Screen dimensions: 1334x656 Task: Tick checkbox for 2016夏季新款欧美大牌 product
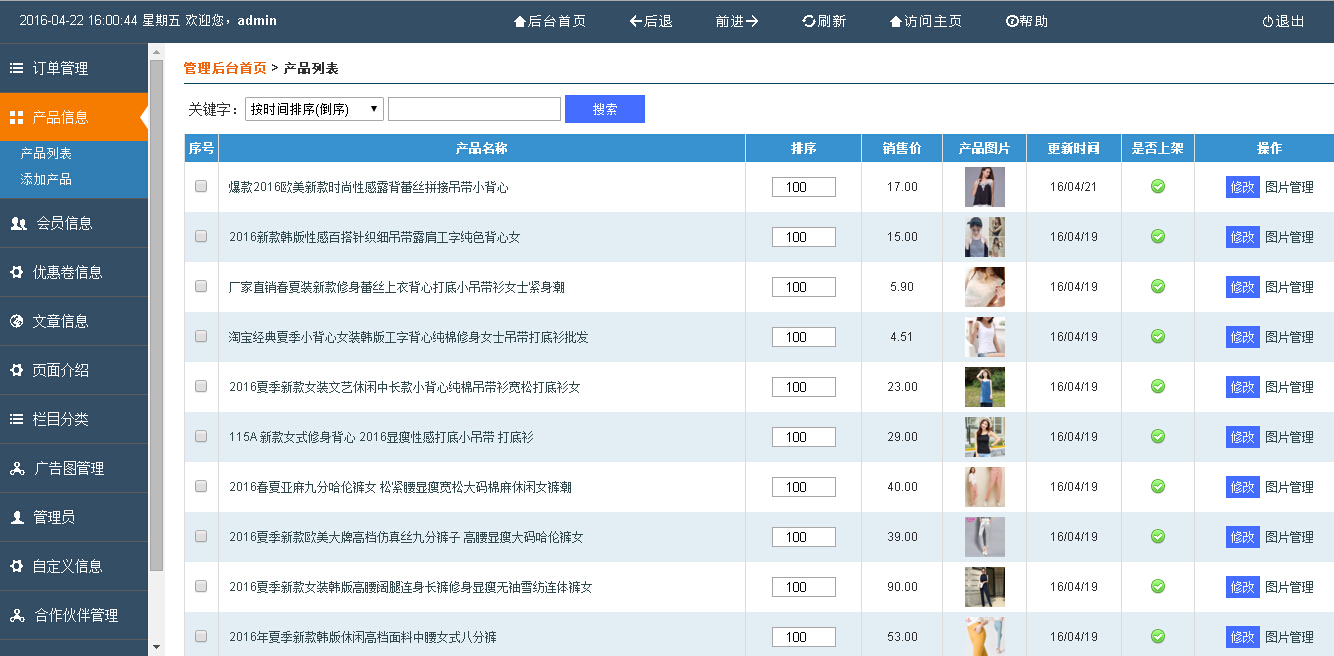click(201, 536)
